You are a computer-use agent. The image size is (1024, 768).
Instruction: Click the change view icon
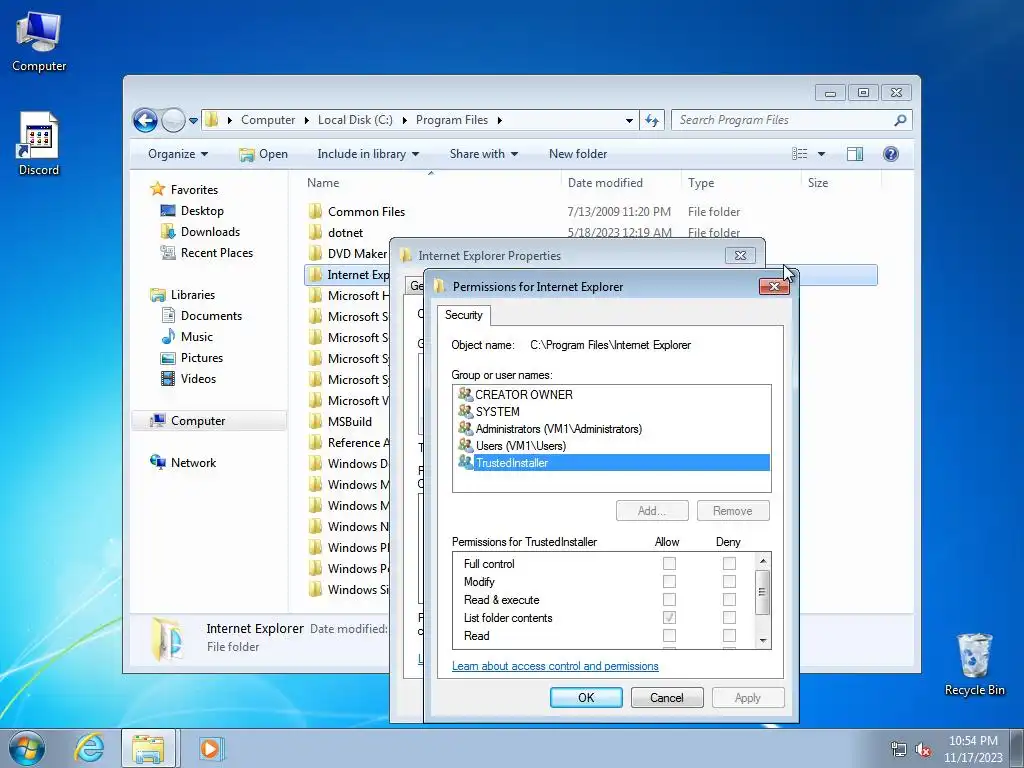(x=800, y=154)
